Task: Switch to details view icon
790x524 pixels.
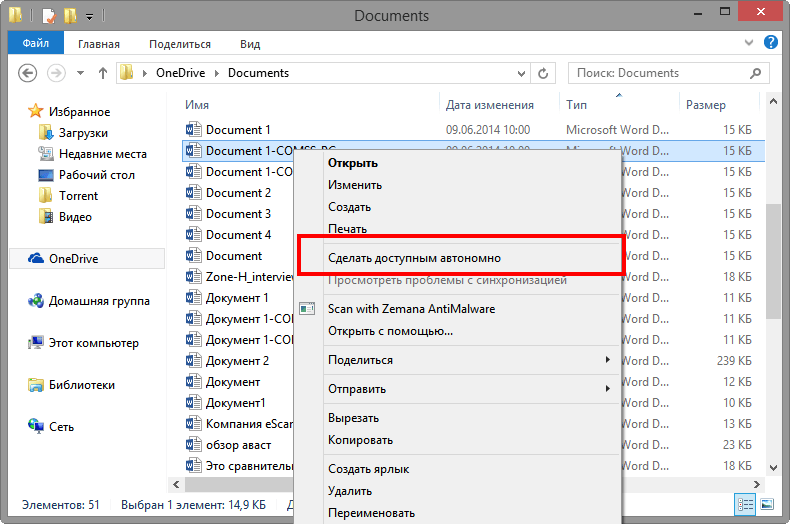Action: pyautogui.click(x=745, y=504)
